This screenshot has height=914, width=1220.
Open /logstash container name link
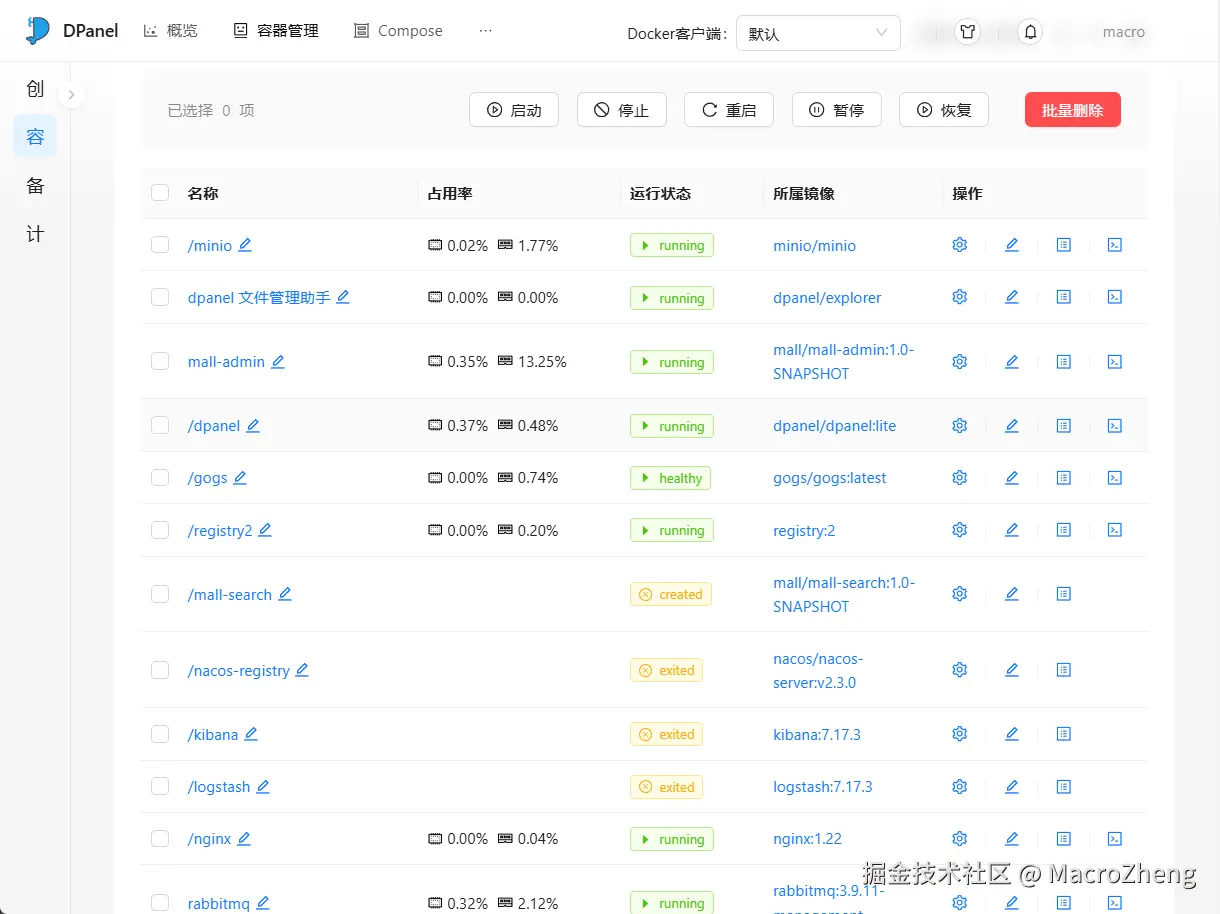(219, 787)
